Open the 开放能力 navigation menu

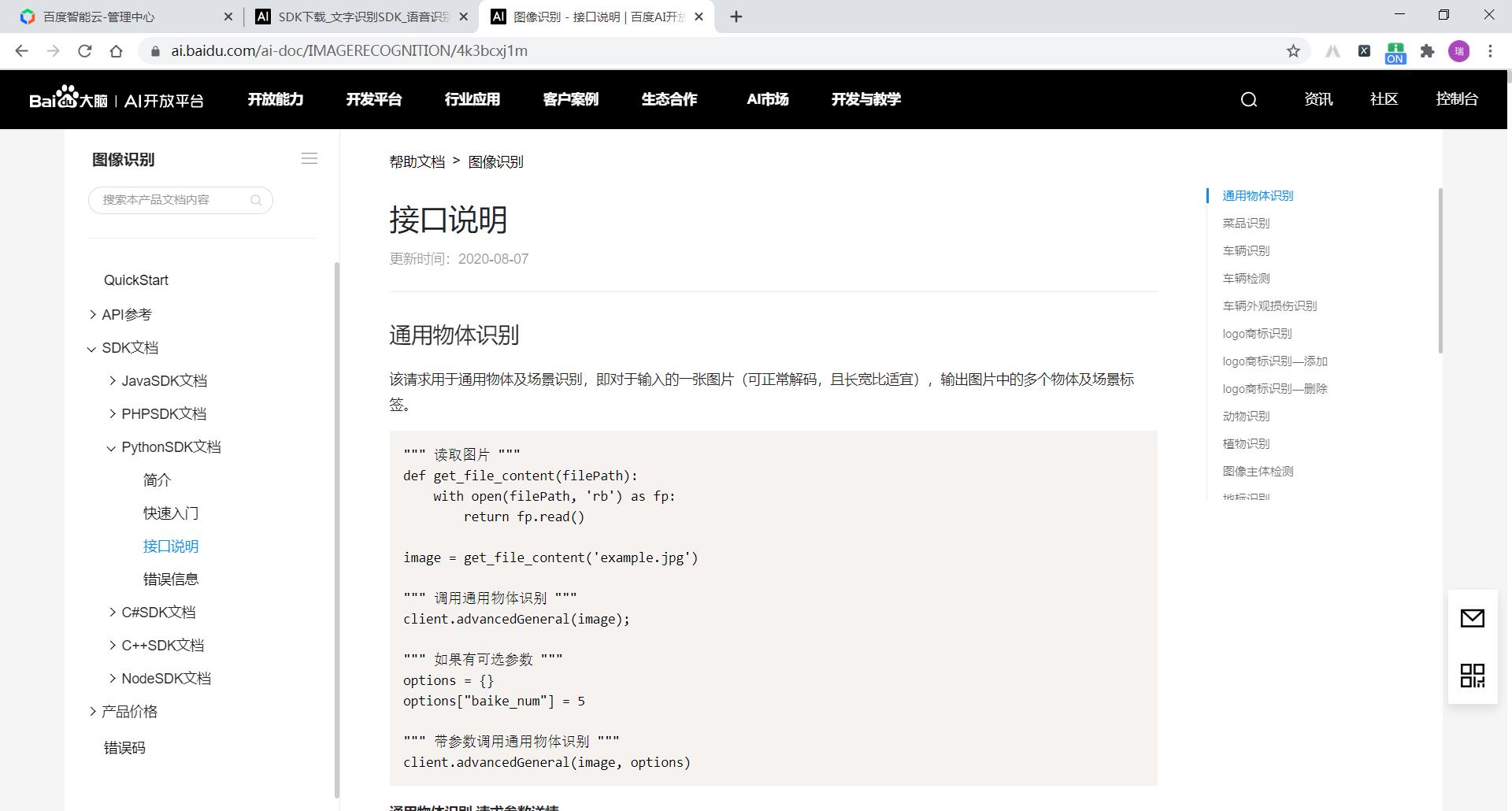[276, 99]
